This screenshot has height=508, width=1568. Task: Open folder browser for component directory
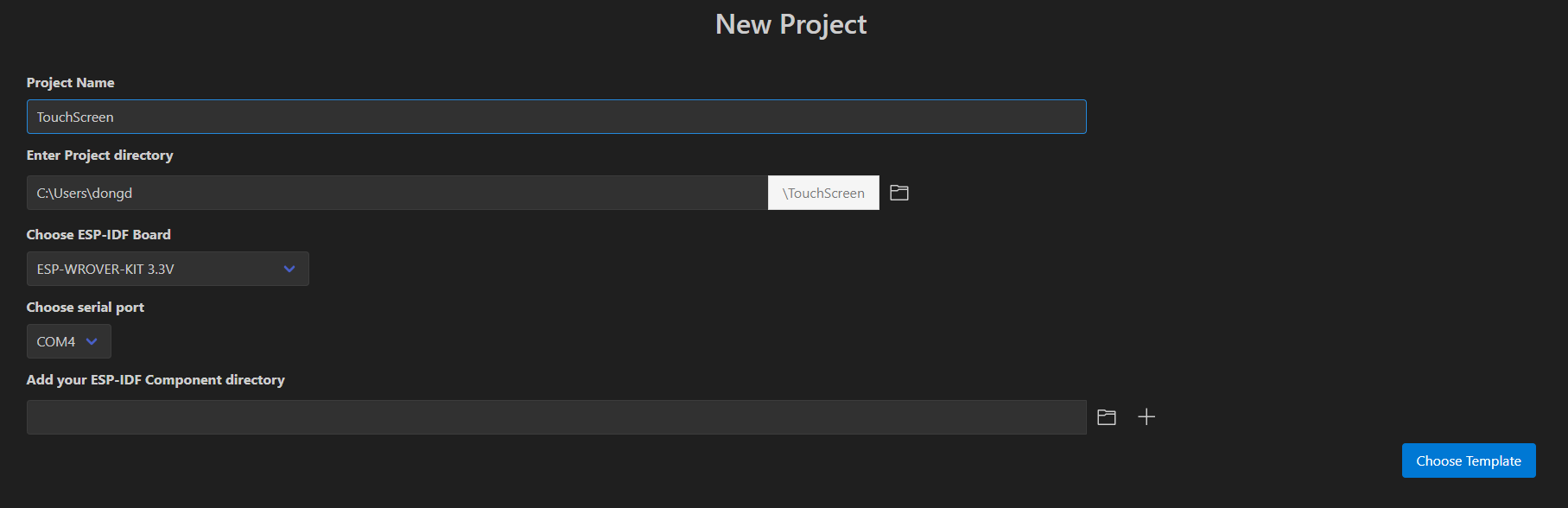point(1107,417)
